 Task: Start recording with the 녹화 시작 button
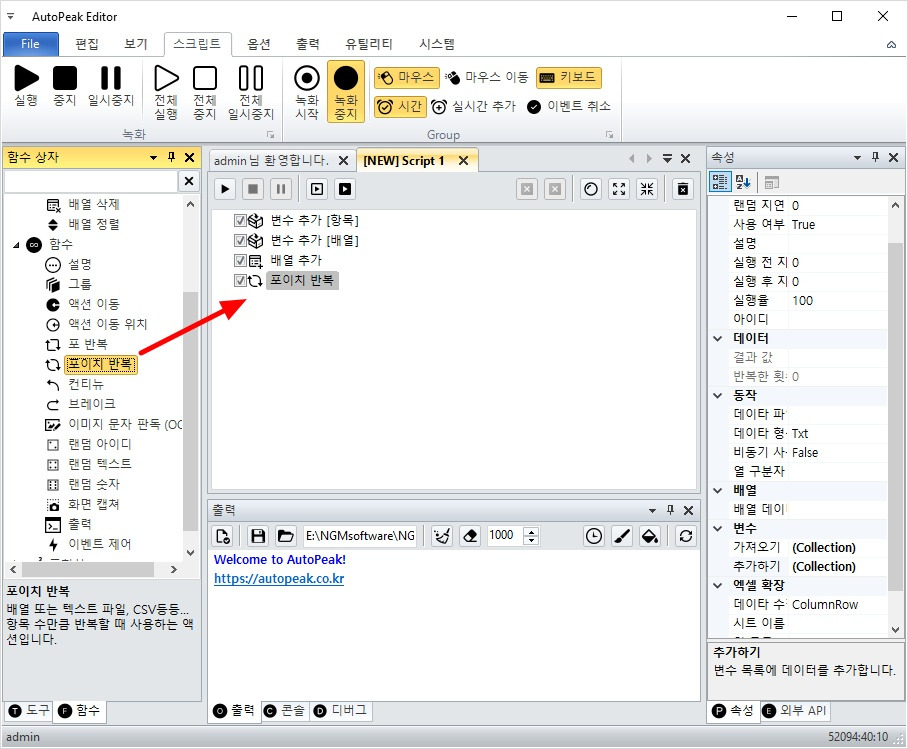point(307,93)
